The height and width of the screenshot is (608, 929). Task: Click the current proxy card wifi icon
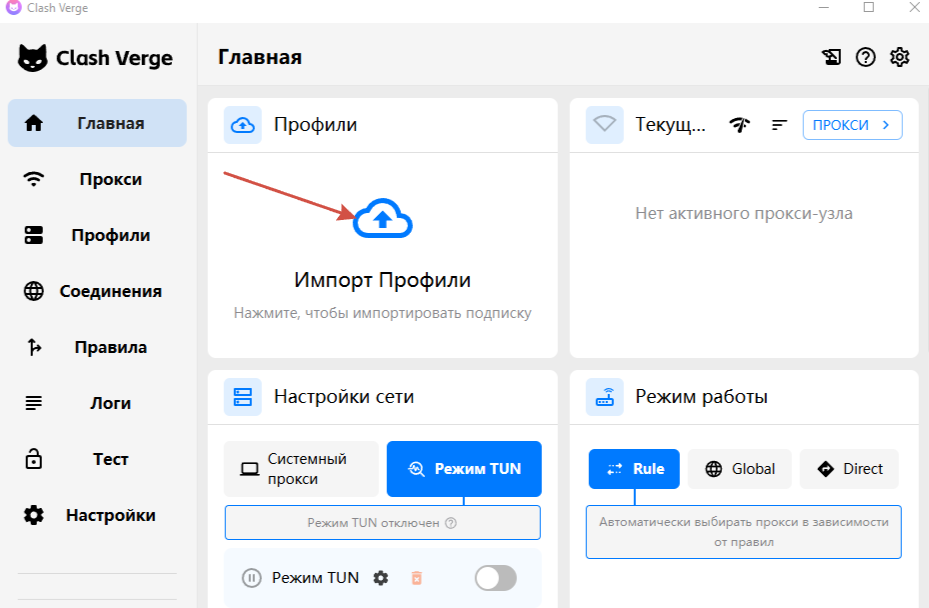pos(604,125)
